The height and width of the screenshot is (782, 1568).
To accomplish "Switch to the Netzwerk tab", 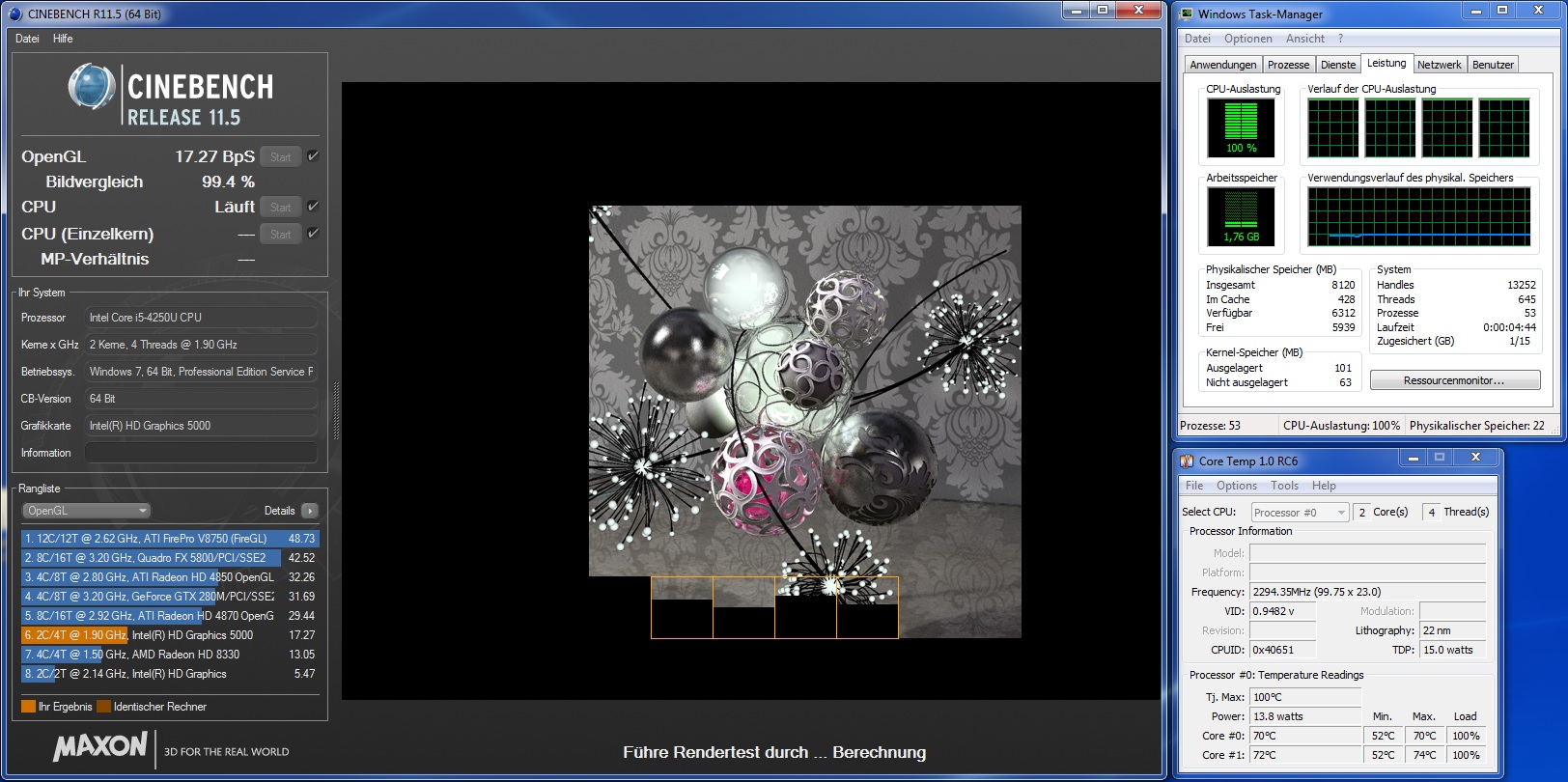I will click(x=1439, y=65).
